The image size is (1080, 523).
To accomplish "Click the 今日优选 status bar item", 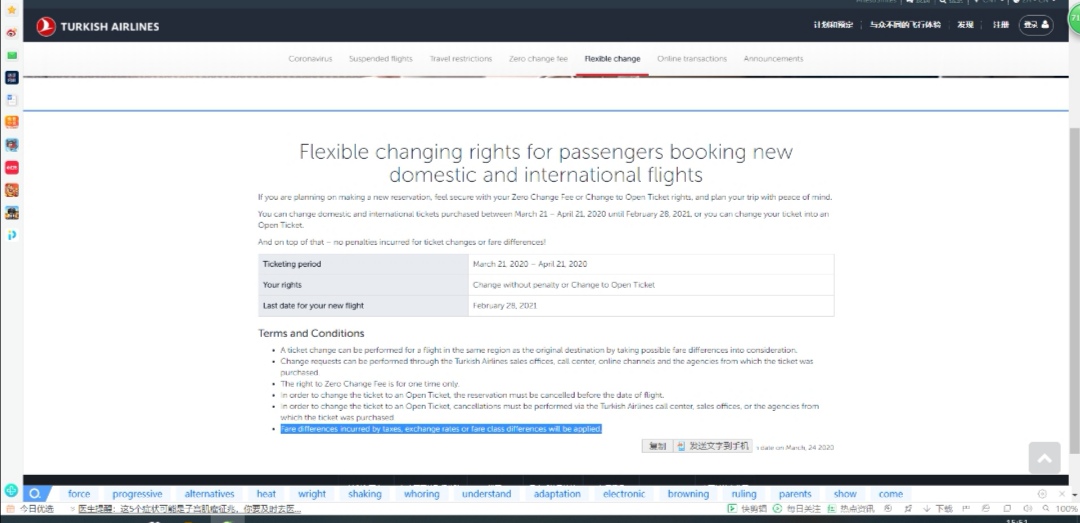I will [x=30, y=509].
